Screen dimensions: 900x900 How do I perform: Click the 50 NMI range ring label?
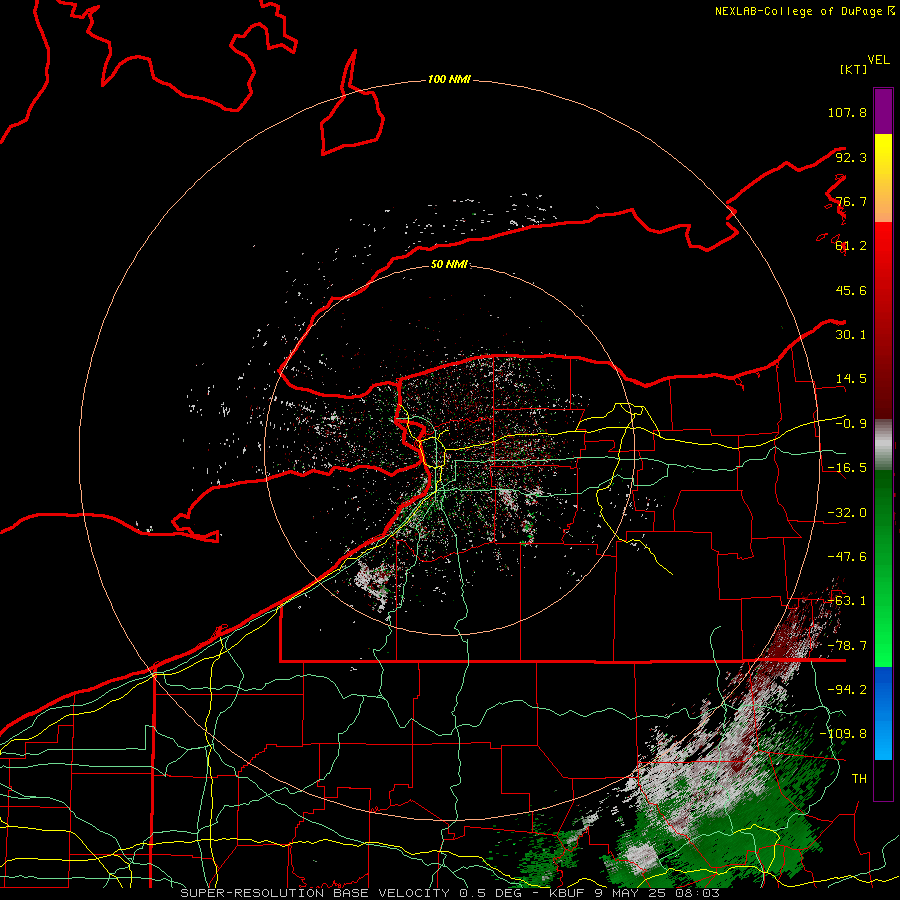449,265
